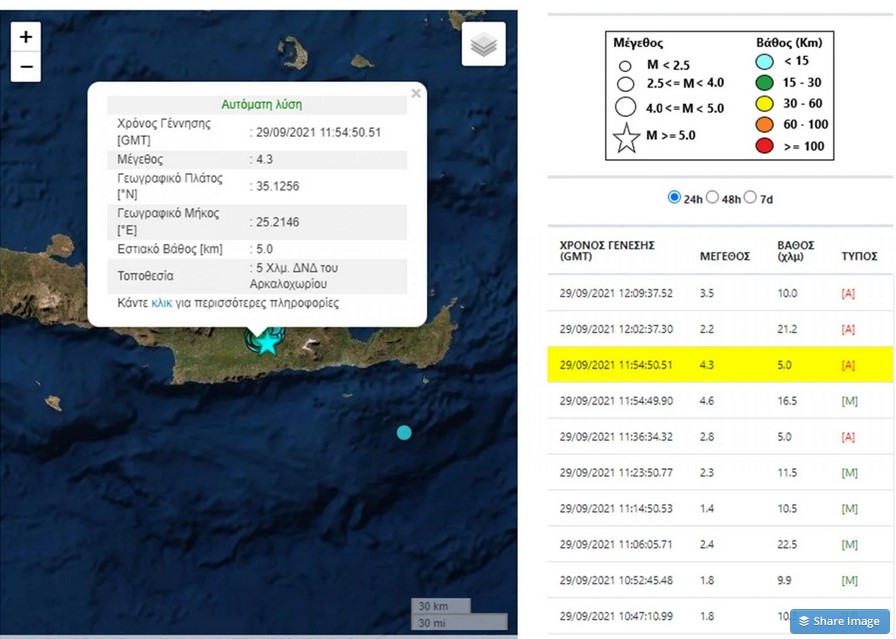Image resolution: width=896 pixels, height=639 pixels.
Task: Select the 12:02:37.30 earthquake row
Action: click(720, 329)
